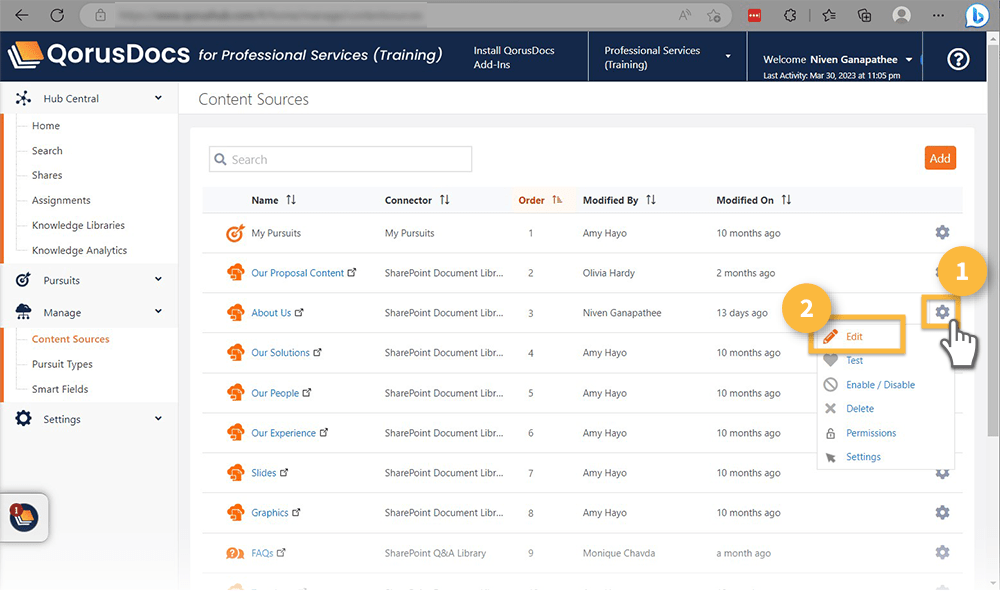1000x608 pixels.
Task: Click the red extension icon in the browser toolbar
Action: [x=754, y=15]
